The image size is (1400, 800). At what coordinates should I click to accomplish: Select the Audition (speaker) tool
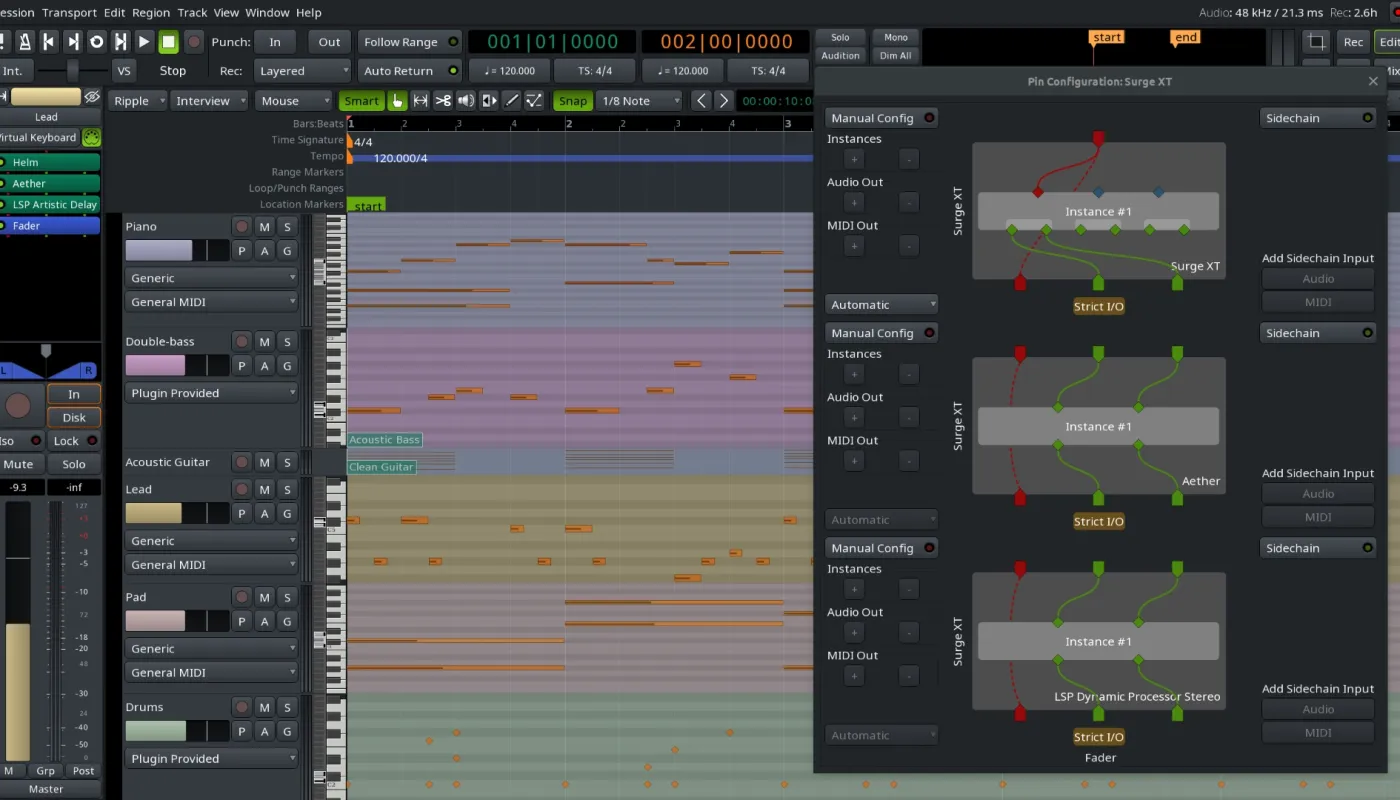466,101
